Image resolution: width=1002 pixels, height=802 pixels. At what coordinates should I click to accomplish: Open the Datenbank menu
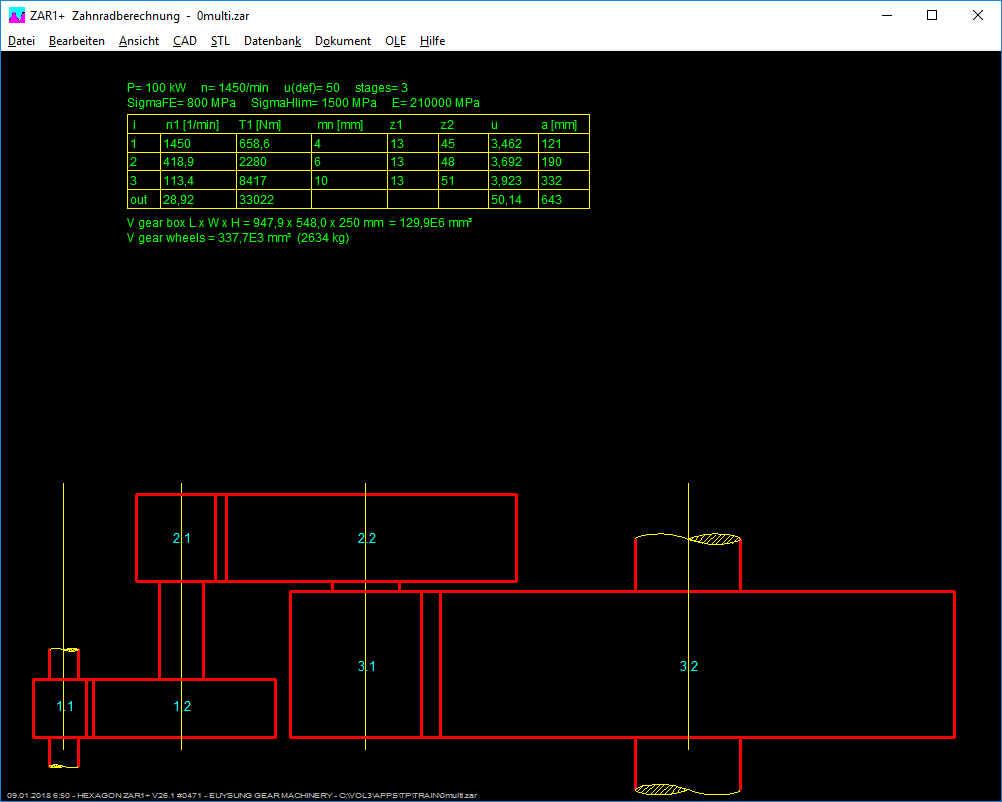tap(272, 41)
